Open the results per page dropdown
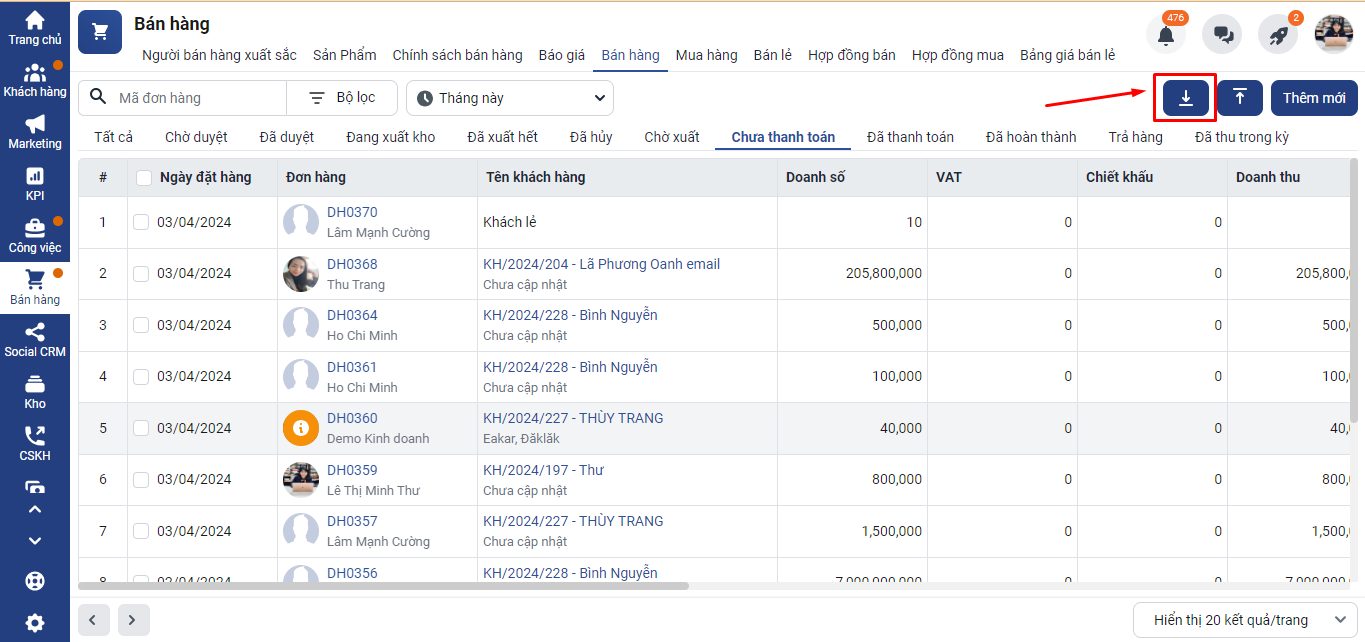The height and width of the screenshot is (642, 1365). click(1245, 620)
